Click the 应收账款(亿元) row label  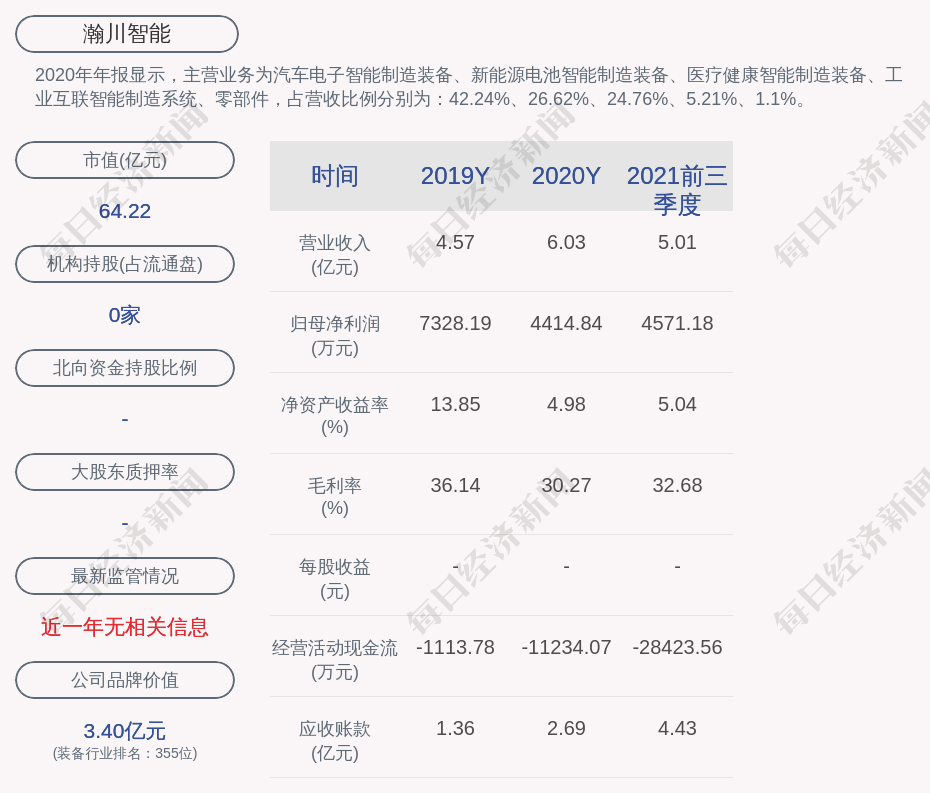(x=335, y=741)
